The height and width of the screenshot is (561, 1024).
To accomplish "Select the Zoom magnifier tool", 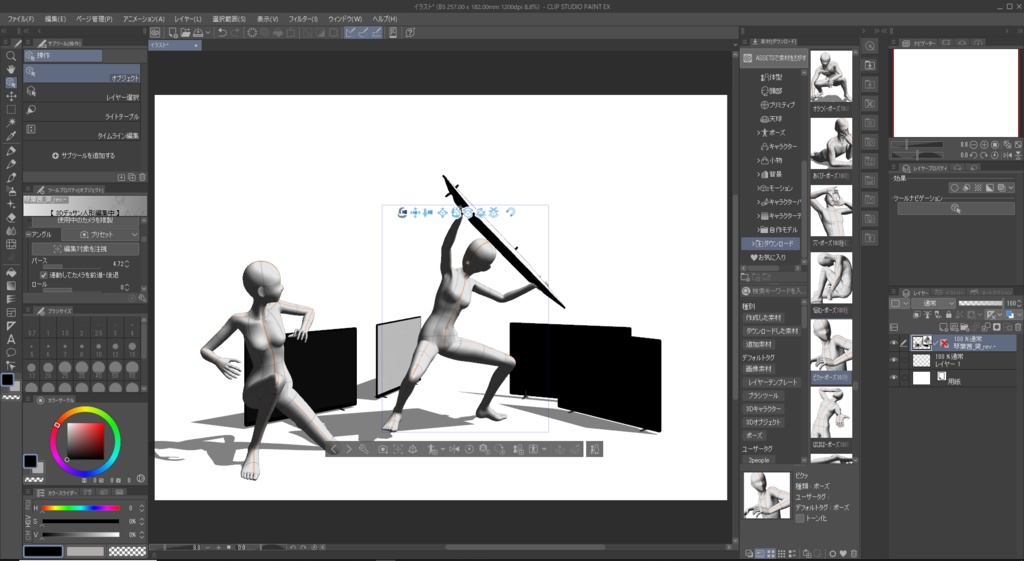I will [11, 56].
